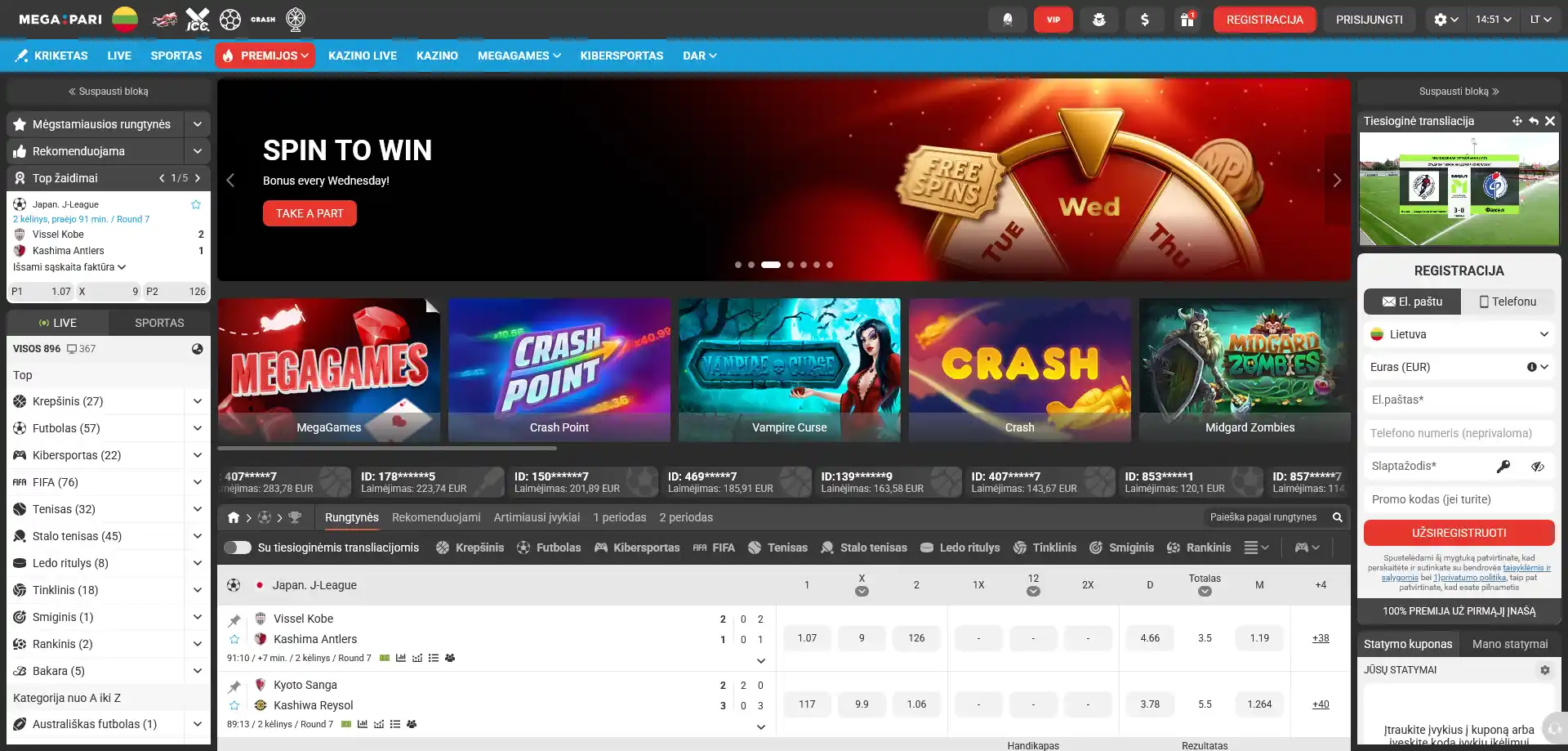
Task: Open the Crash Point game thumbnail
Action: pos(559,370)
